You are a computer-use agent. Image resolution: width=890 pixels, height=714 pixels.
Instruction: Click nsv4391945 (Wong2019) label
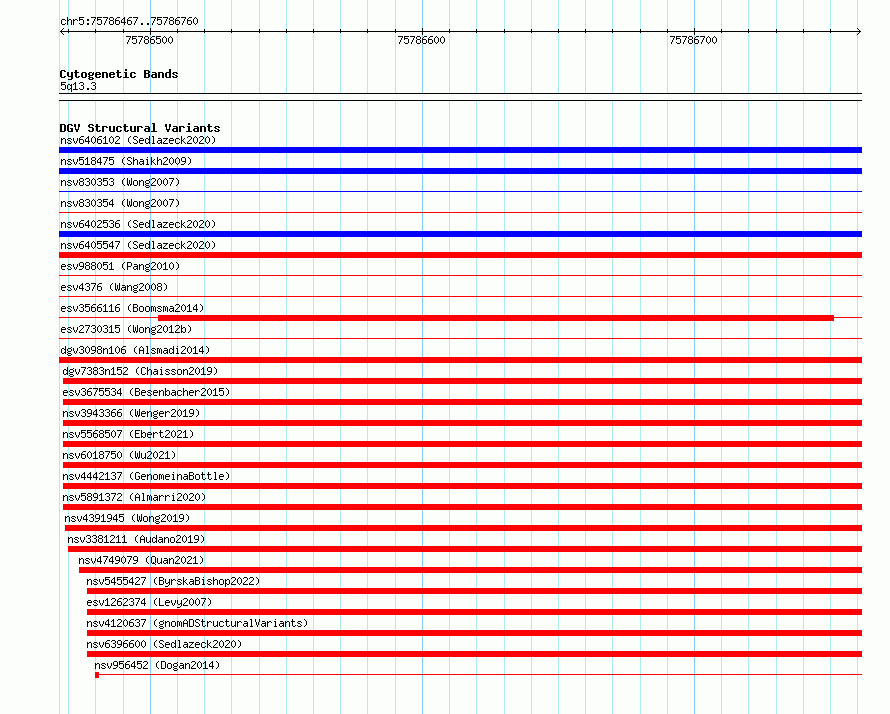point(127,518)
